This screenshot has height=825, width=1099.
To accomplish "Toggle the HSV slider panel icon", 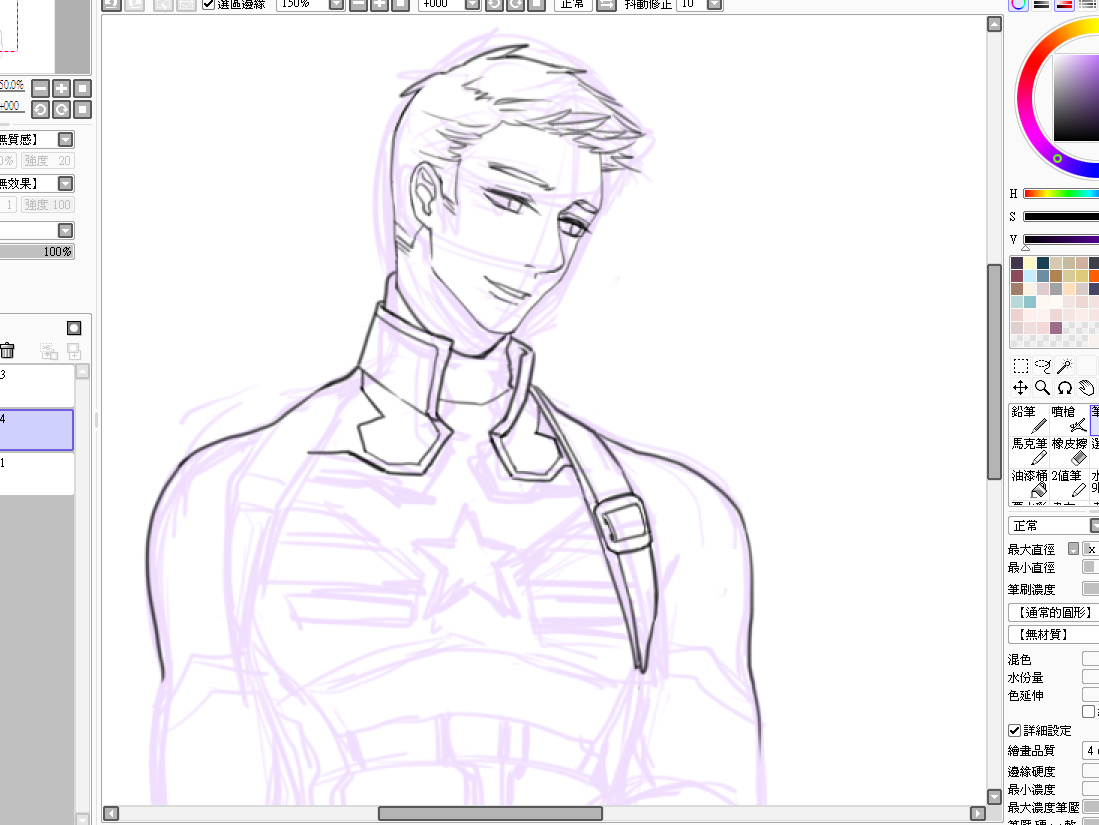I will [x=1064, y=4].
